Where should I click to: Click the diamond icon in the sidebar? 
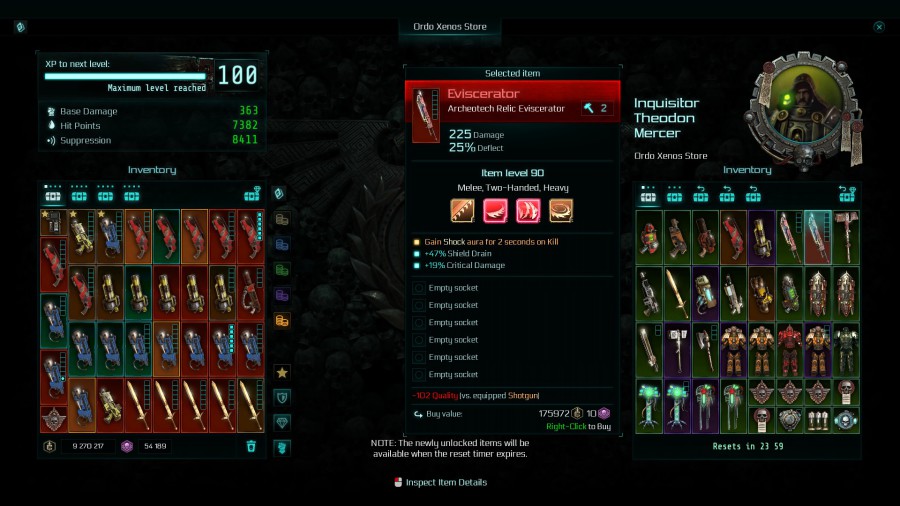pyautogui.click(x=282, y=423)
